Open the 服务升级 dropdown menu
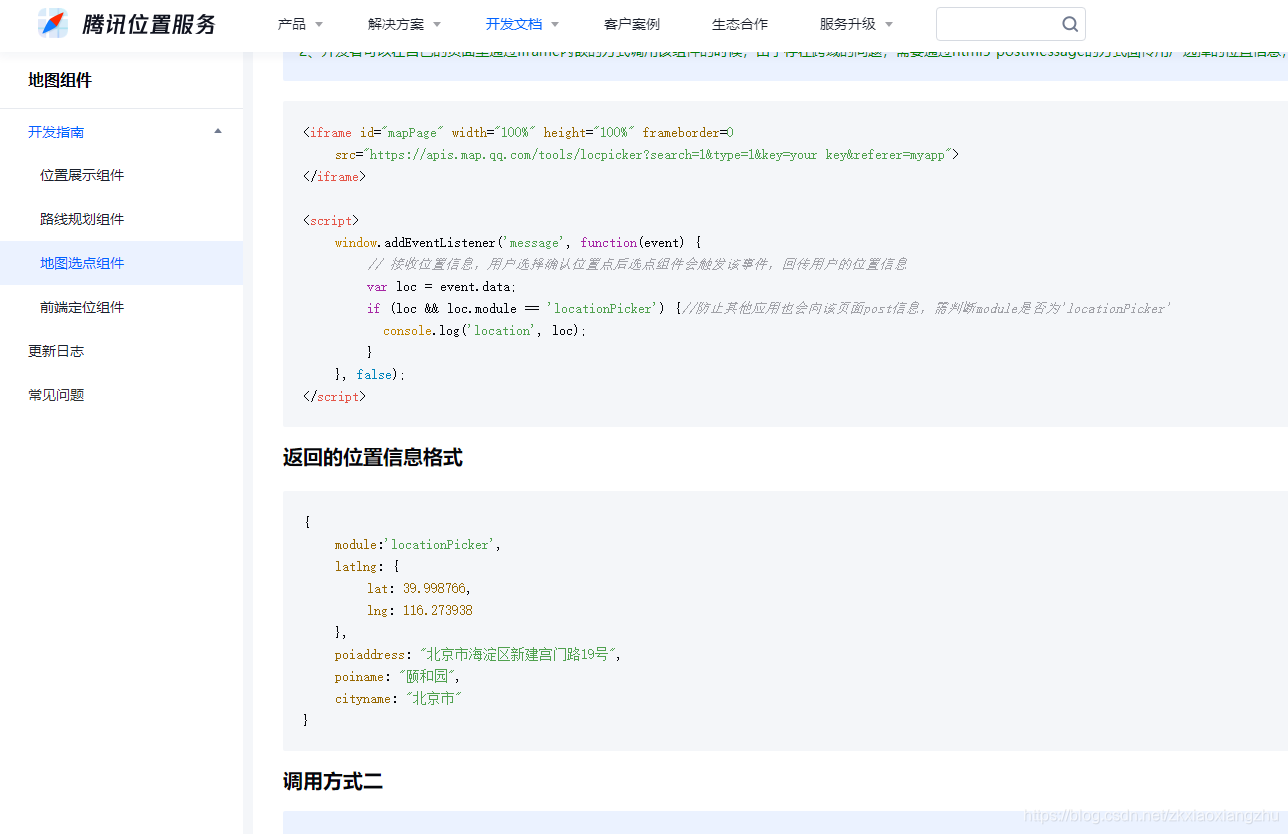The width and height of the screenshot is (1288, 834). [856, 24]
